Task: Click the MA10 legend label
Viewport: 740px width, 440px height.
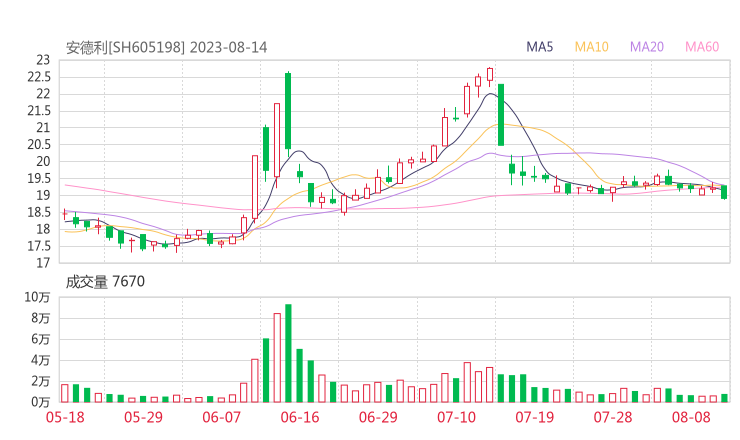Action: pos(591,47)
